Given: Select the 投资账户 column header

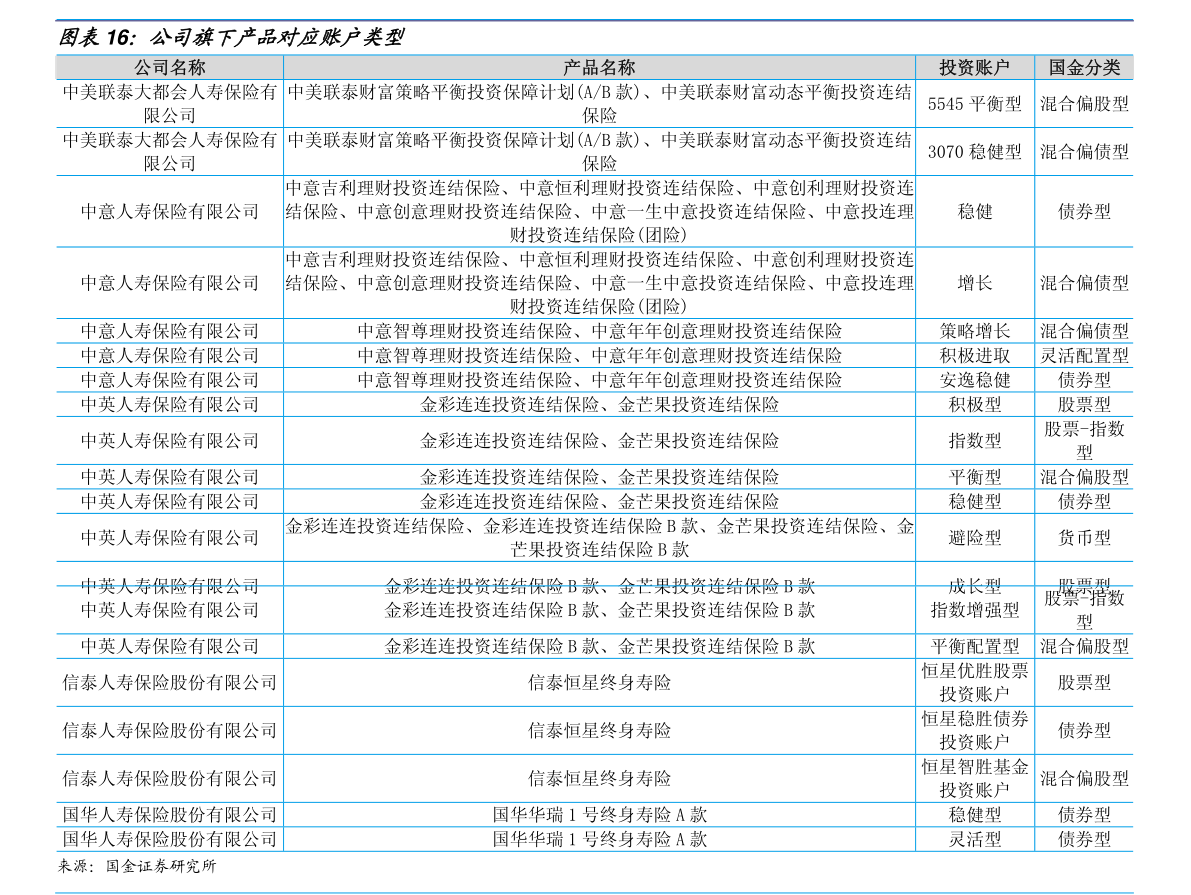Looking at the screenshot, I should (x=975, y=68).
